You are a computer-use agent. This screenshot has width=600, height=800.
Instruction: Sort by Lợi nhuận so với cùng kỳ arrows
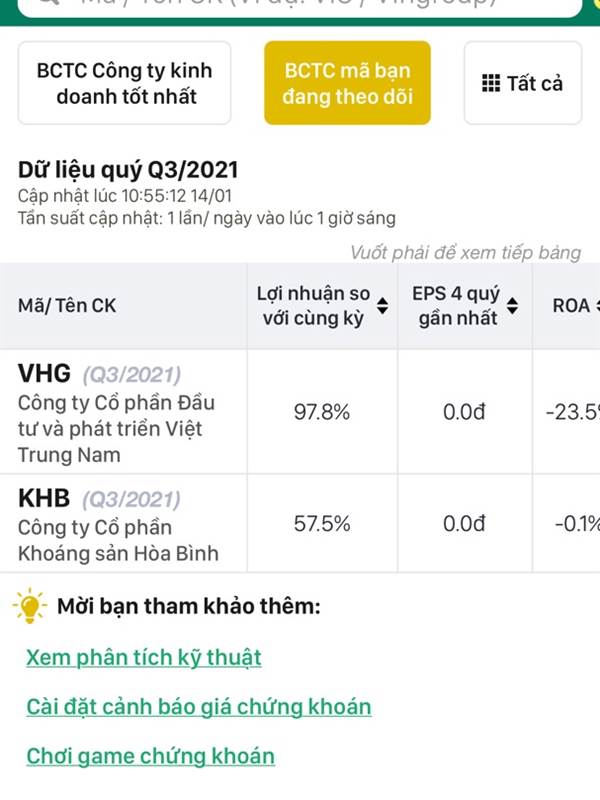click(x=382, y=306)
